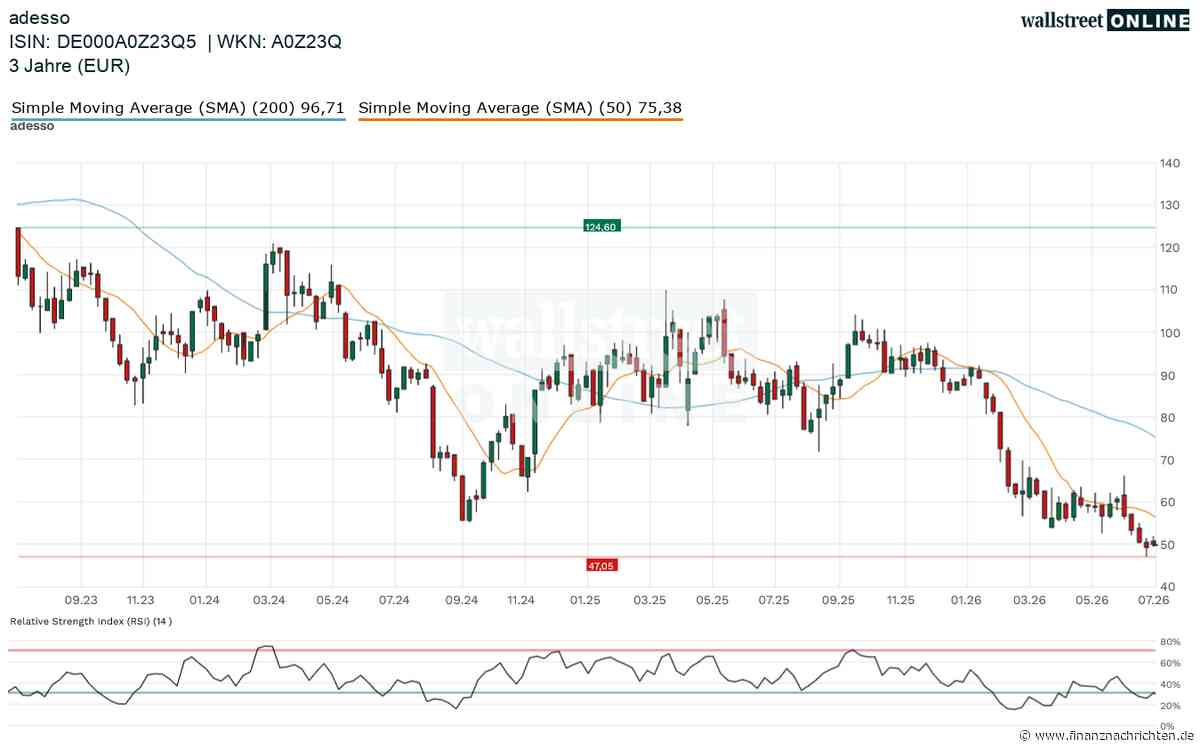Click the price axis value 50
Screen dimensions: 1200x750
[1168, 545]
